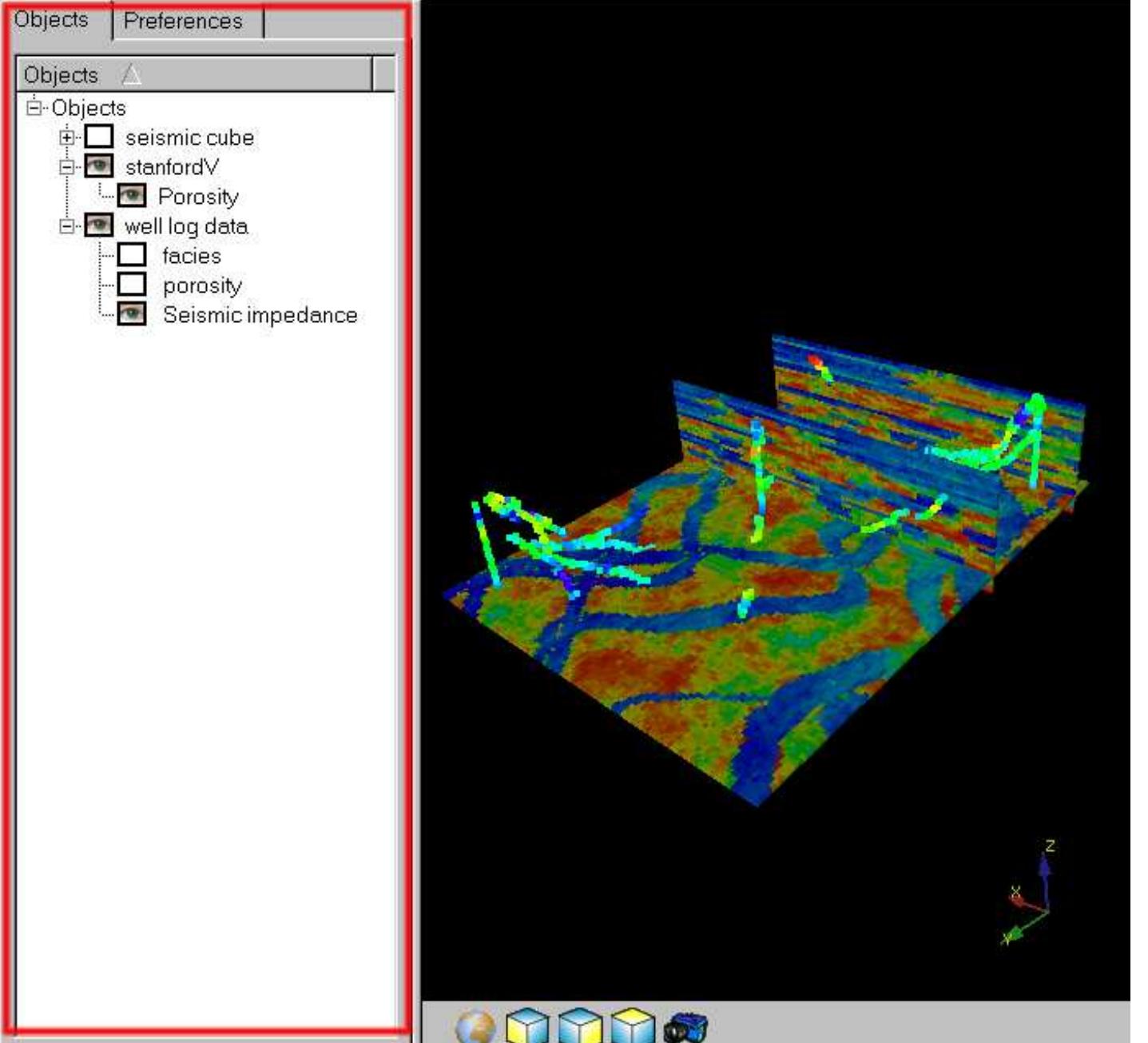This screenshot has width=1148, height=1043.
Task: Toggle off Seismic impedance visibility
Action: tap(132, 315)
